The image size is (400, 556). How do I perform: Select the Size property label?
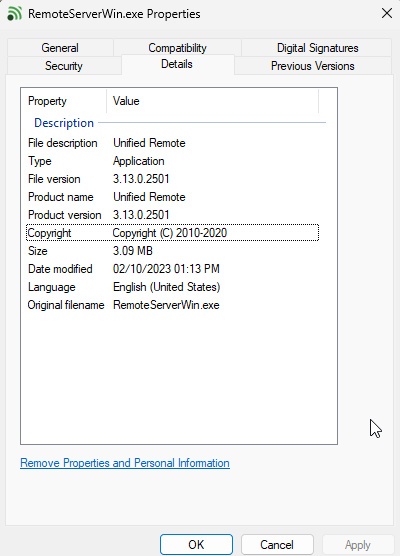pyautogui.click(x=38, y=251)
